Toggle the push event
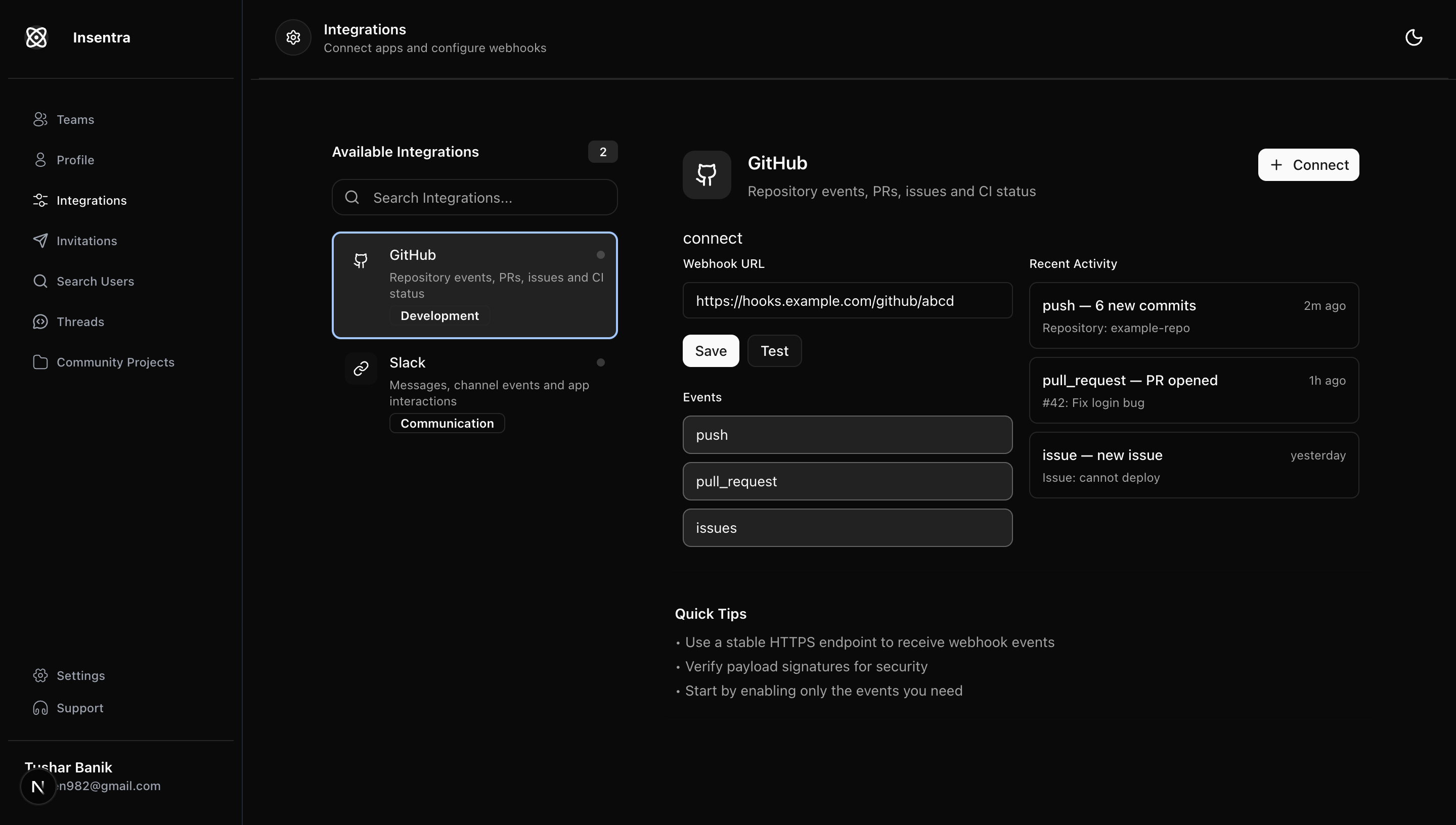 [x=847, y=435]
